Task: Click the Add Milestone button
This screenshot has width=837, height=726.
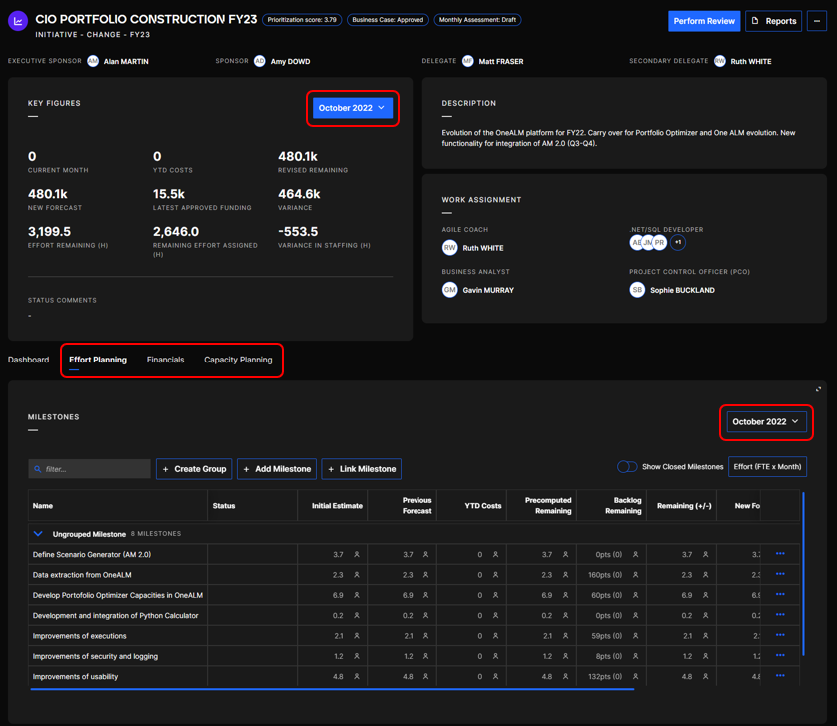Action: (x=277, y=469)
